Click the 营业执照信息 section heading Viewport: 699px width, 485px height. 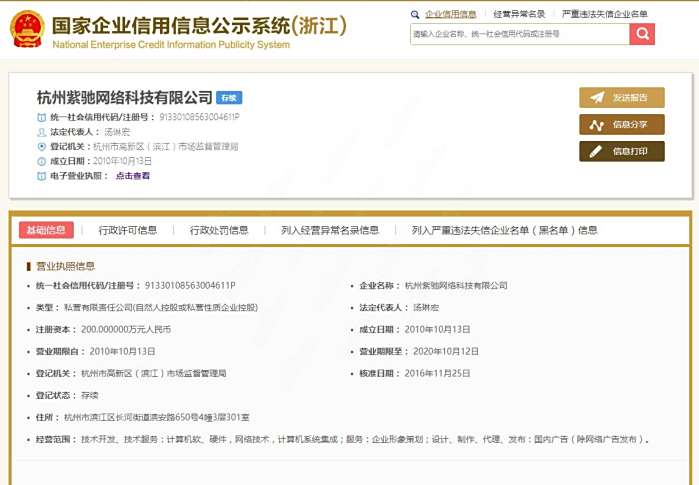(x=65, y=266)
